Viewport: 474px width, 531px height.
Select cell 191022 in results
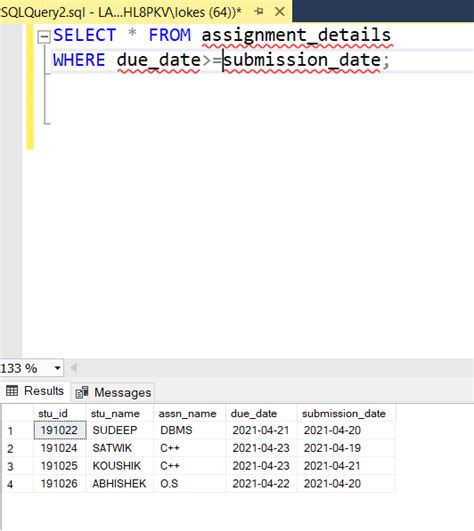pos(60,430)
